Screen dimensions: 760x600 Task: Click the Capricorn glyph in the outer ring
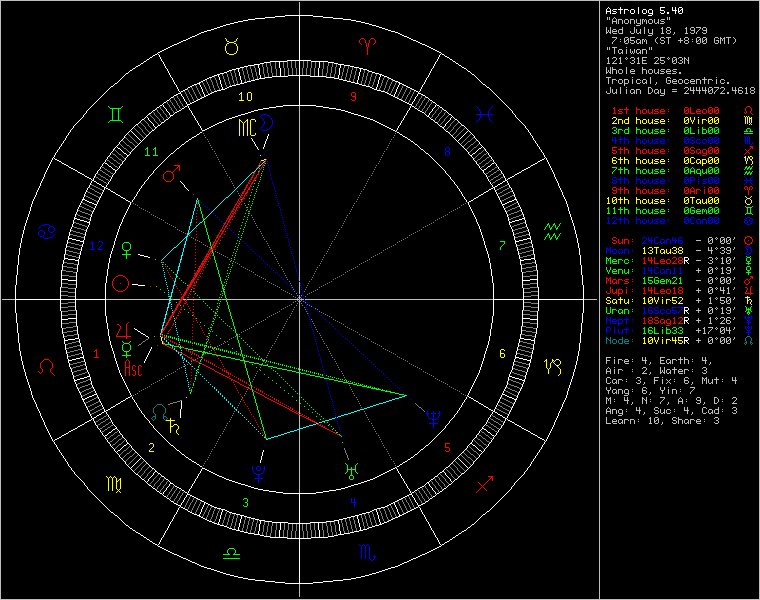tap(552, 367)
